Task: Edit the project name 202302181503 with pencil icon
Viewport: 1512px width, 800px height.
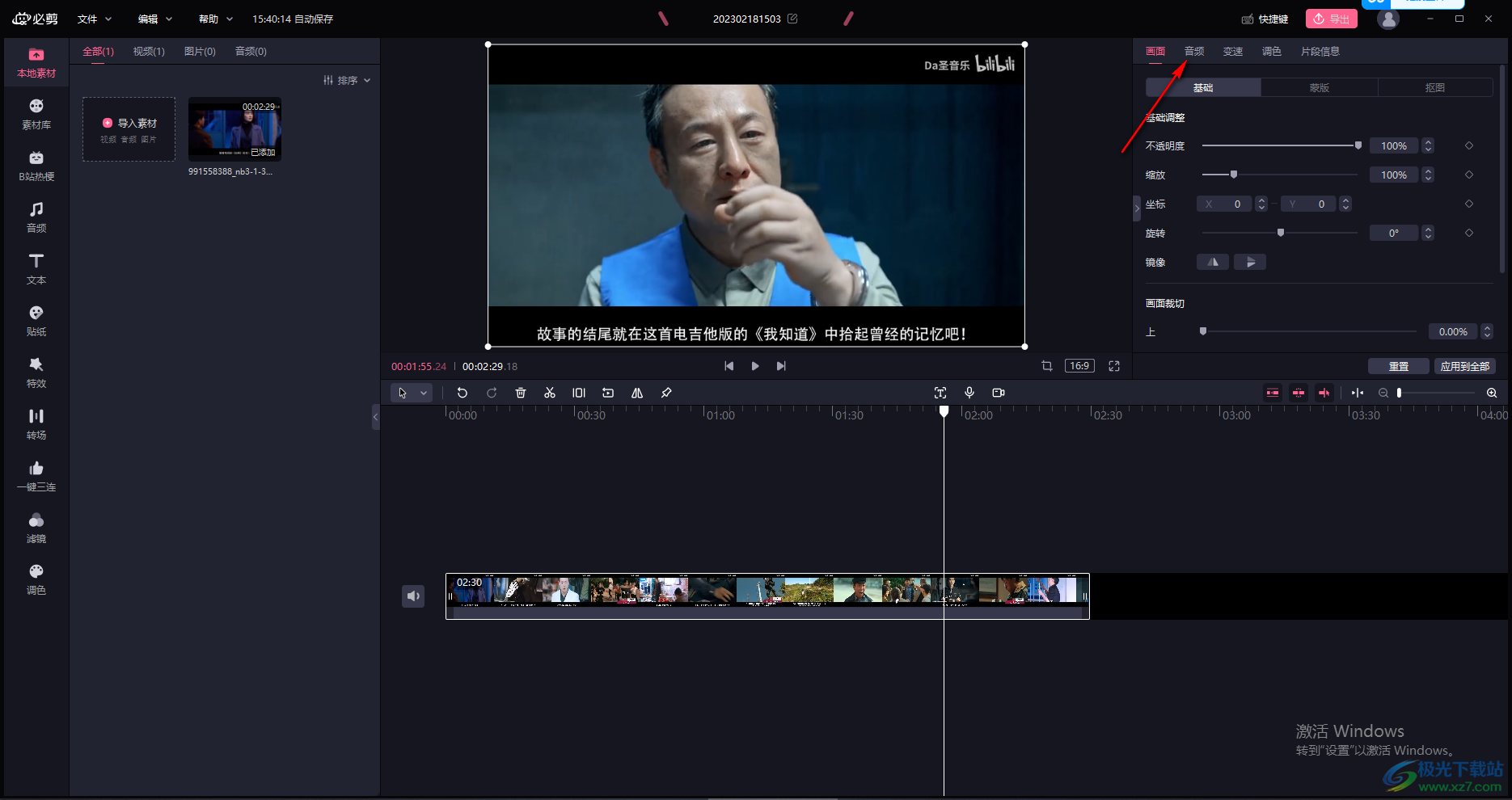Action: pyautogui.click(x=792, y=19)
